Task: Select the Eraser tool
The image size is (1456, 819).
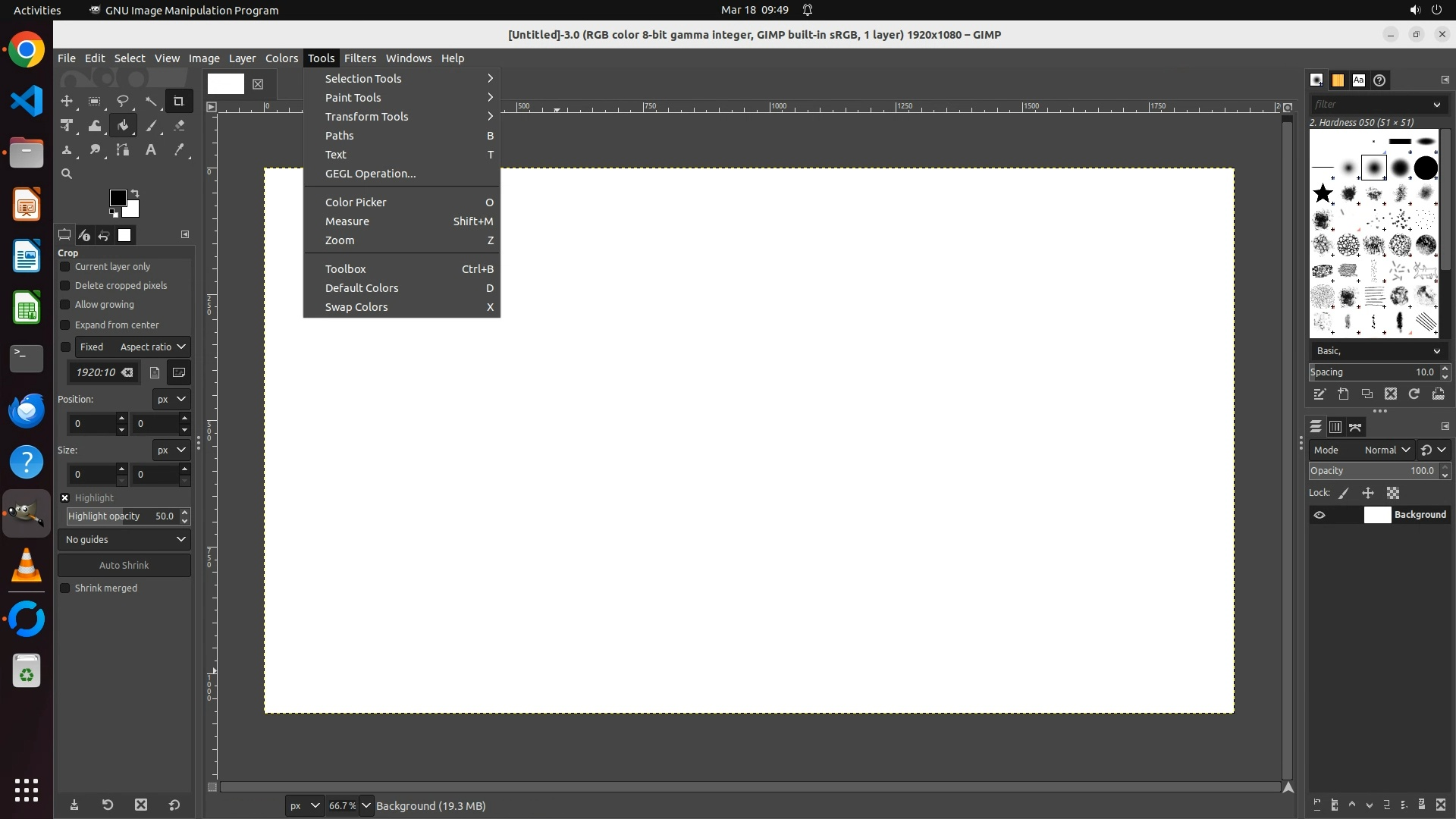Action: click(179, 126)
